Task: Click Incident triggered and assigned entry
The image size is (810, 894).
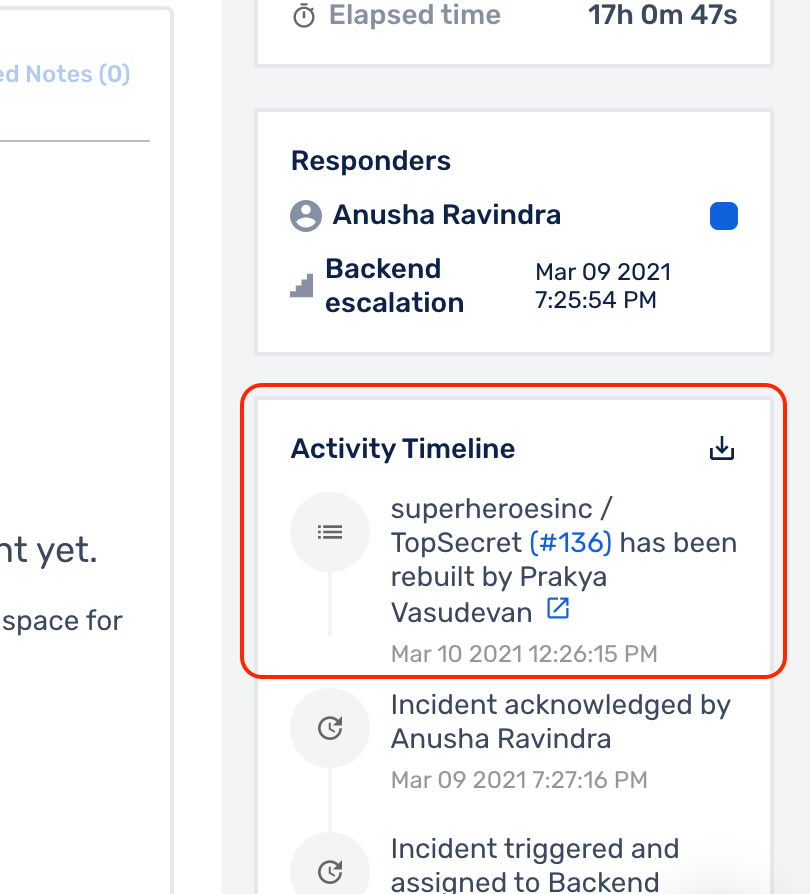Action: (535, 865)
